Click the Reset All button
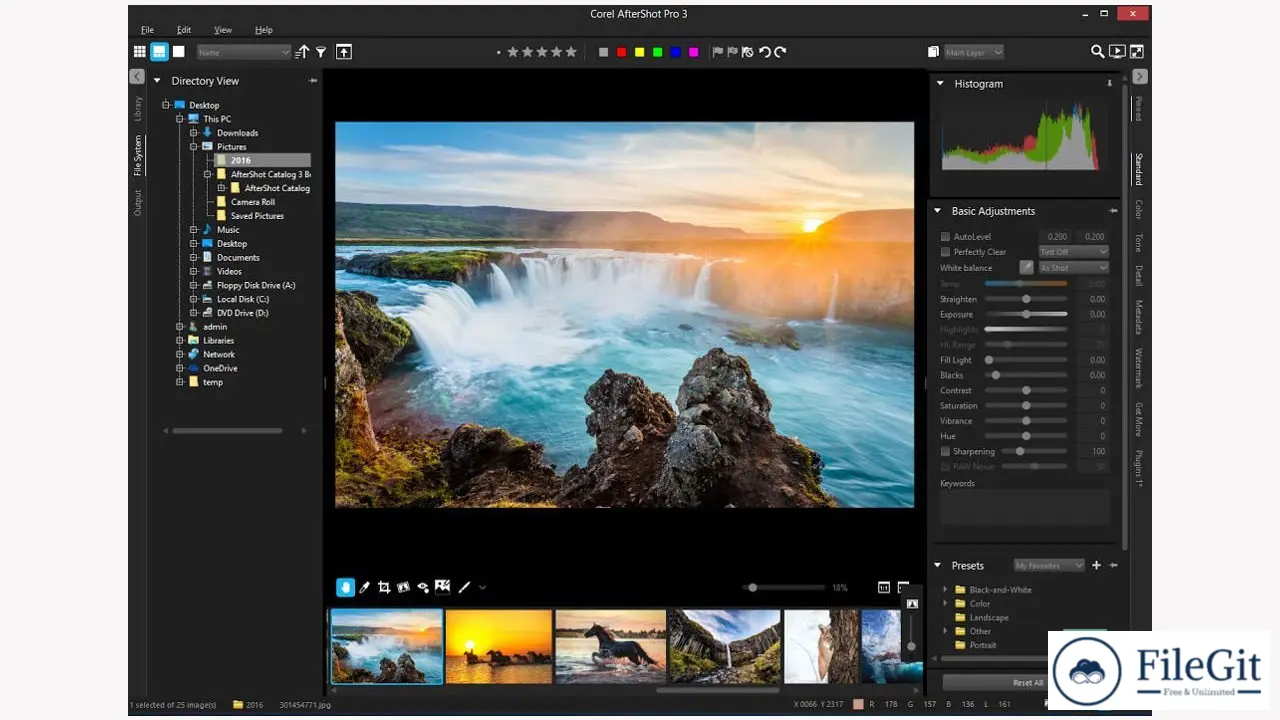The height and width of the screenshot is (720, 1280). coord(1028,683)
